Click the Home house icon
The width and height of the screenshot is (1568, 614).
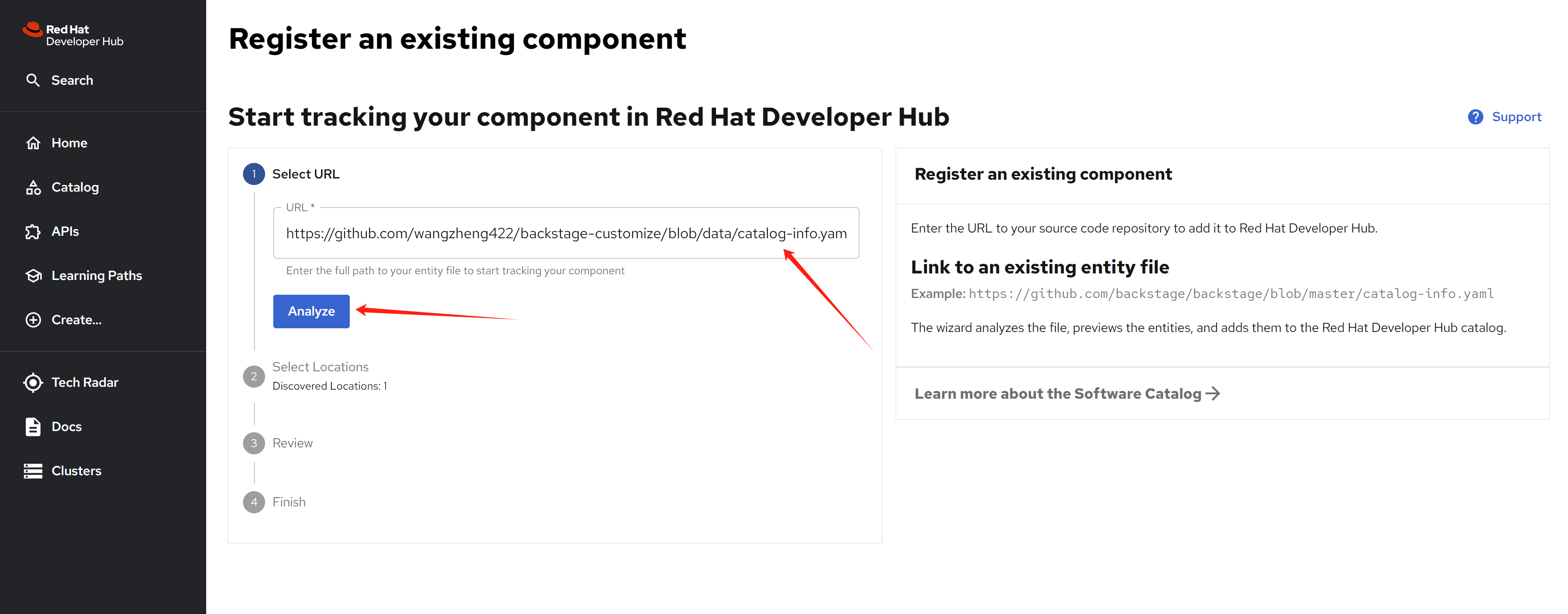(x=33, y=143)
